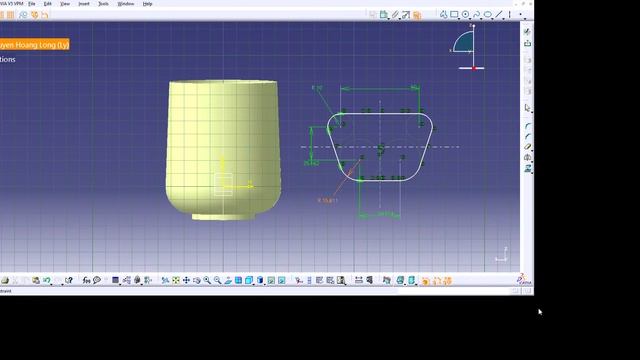
Task: Click the Exit workbench icon in right toolbar
Action: 527,43
